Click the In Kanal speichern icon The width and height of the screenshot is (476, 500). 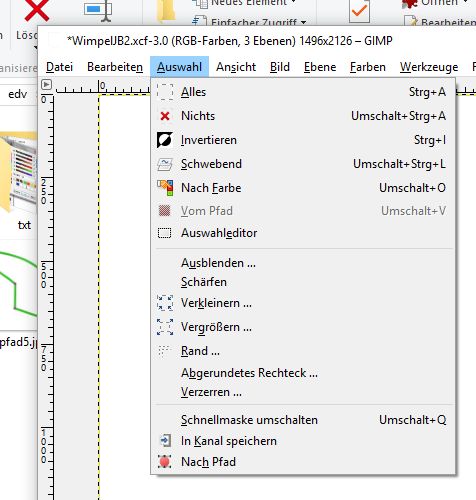165,441
